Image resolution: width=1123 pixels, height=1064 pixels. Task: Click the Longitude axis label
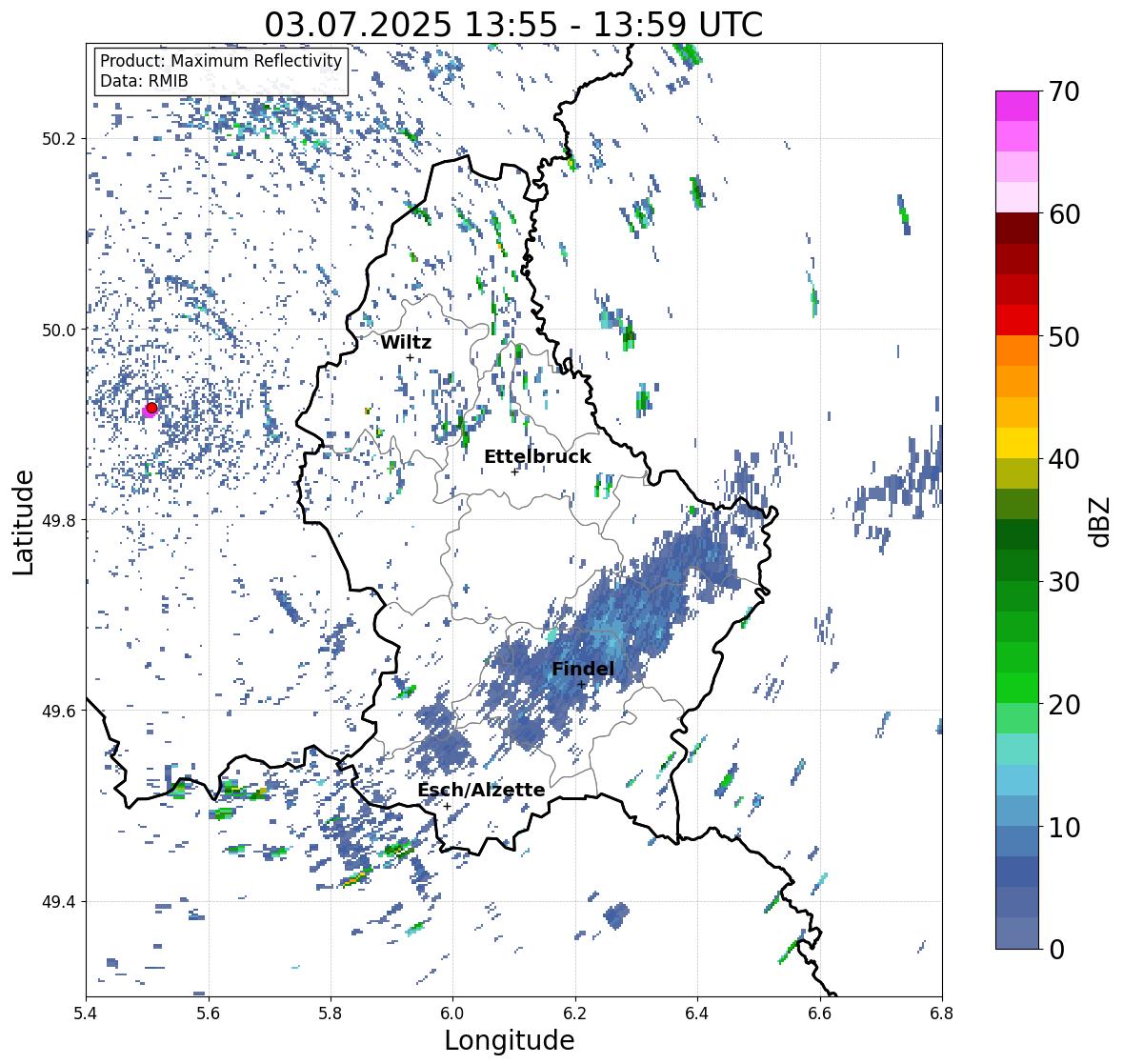(510, 1040)
